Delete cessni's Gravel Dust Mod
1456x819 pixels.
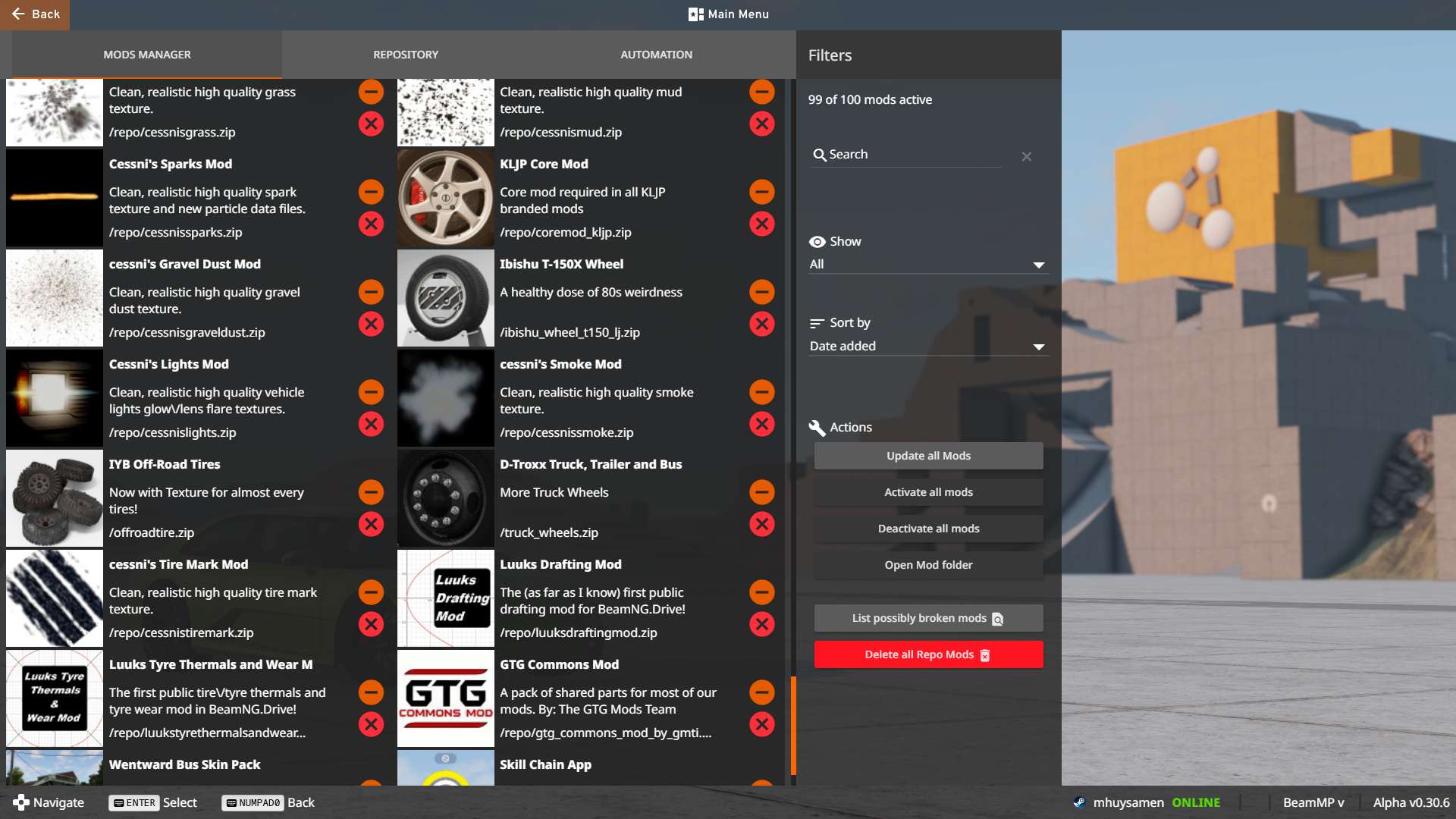coord(371,324)
